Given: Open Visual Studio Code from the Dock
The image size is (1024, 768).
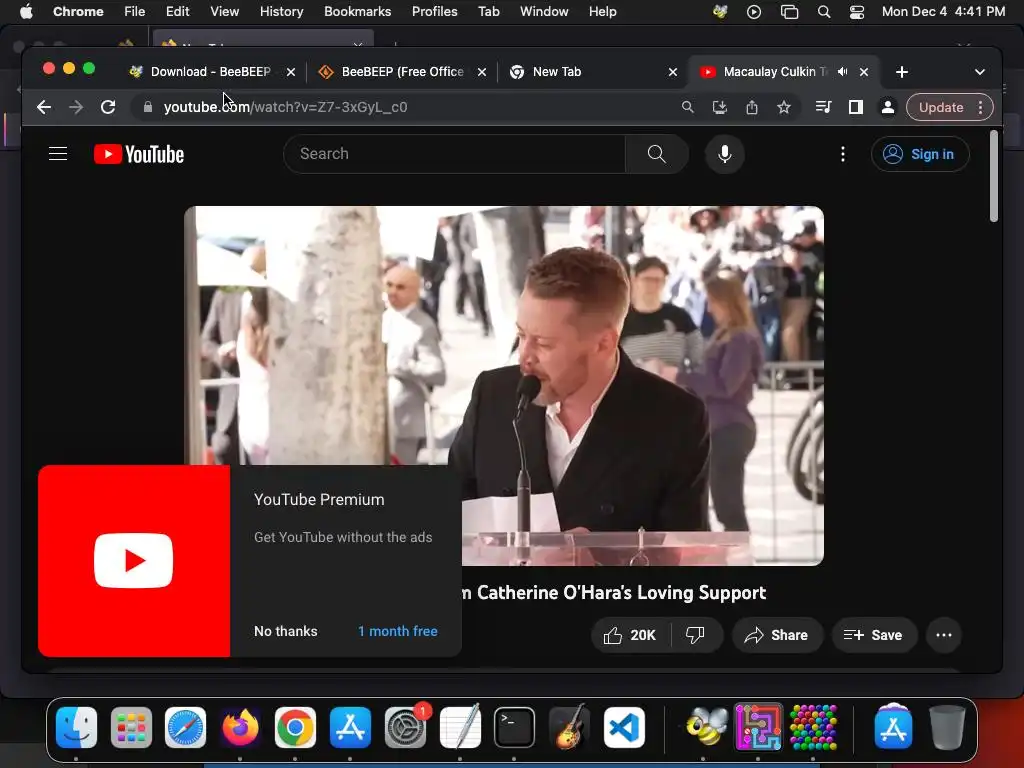Looking at the screenshot, I should (x=624, y=727).
